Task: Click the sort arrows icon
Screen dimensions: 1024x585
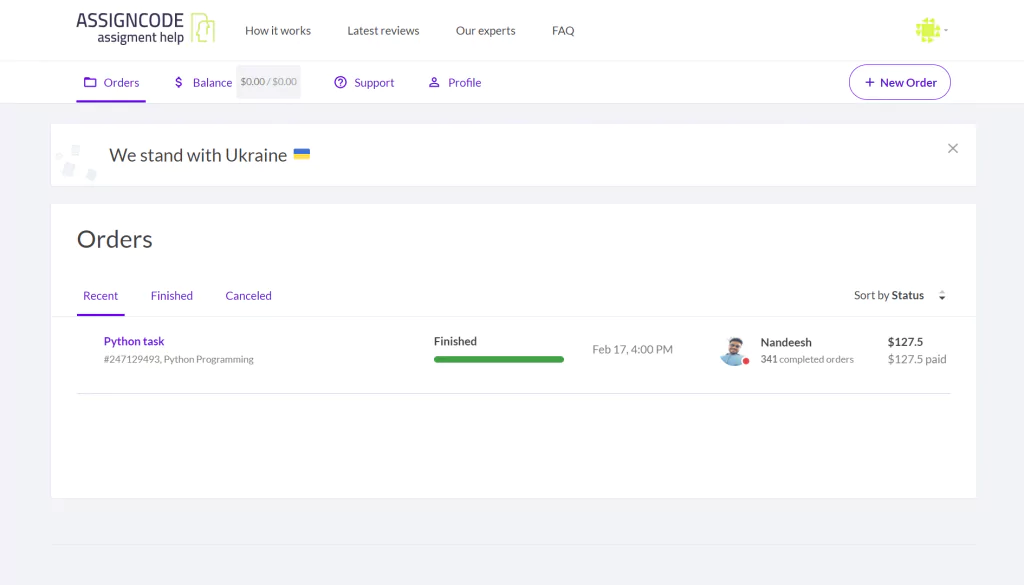Action: [x=942, y=296]
